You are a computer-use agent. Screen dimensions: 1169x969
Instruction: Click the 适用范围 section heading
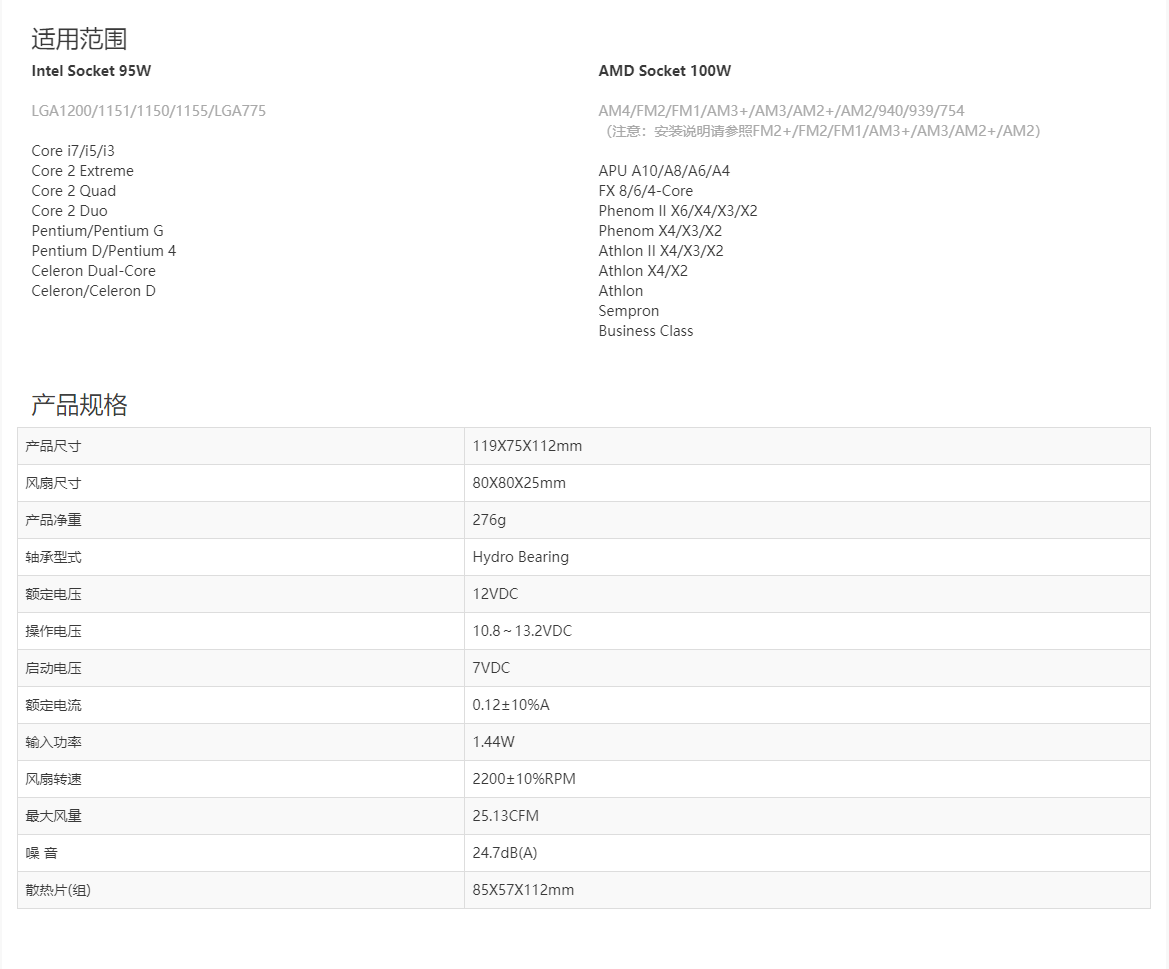pos(79,39)
